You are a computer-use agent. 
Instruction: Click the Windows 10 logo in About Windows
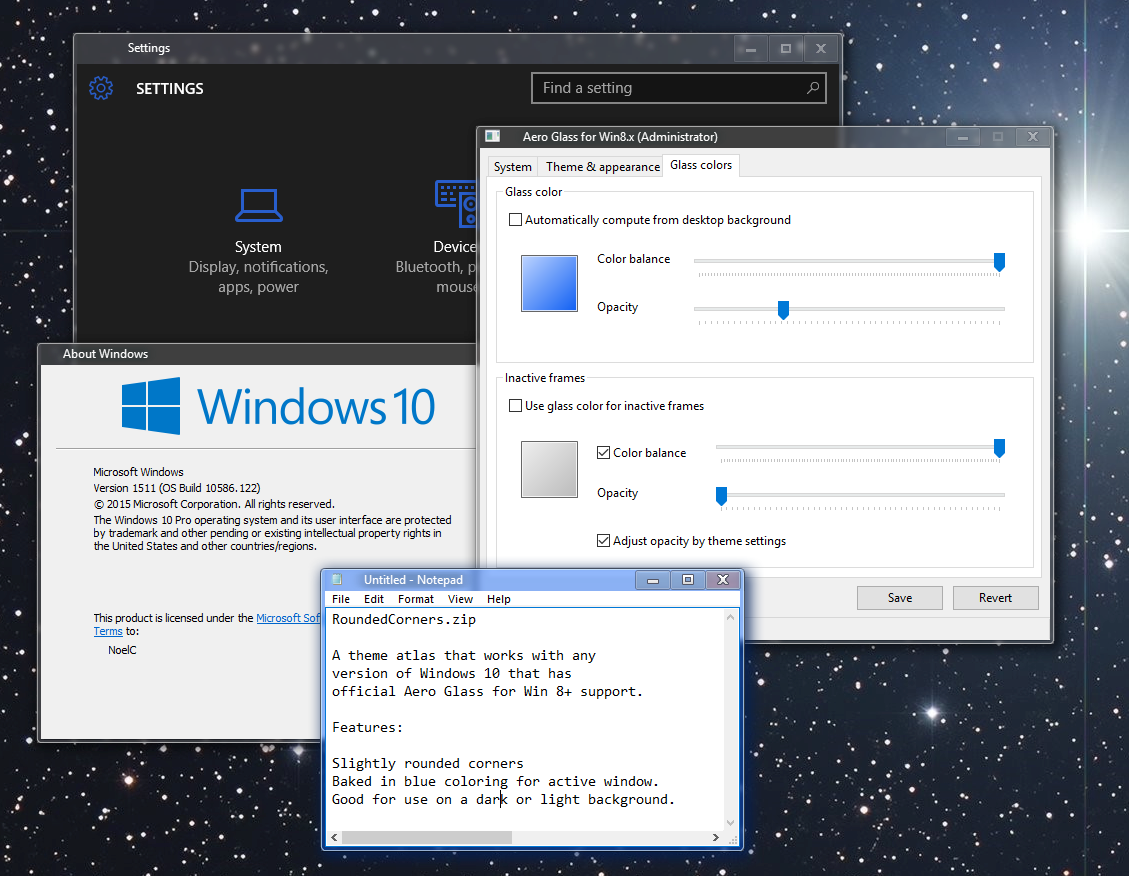tap(278, 406)
